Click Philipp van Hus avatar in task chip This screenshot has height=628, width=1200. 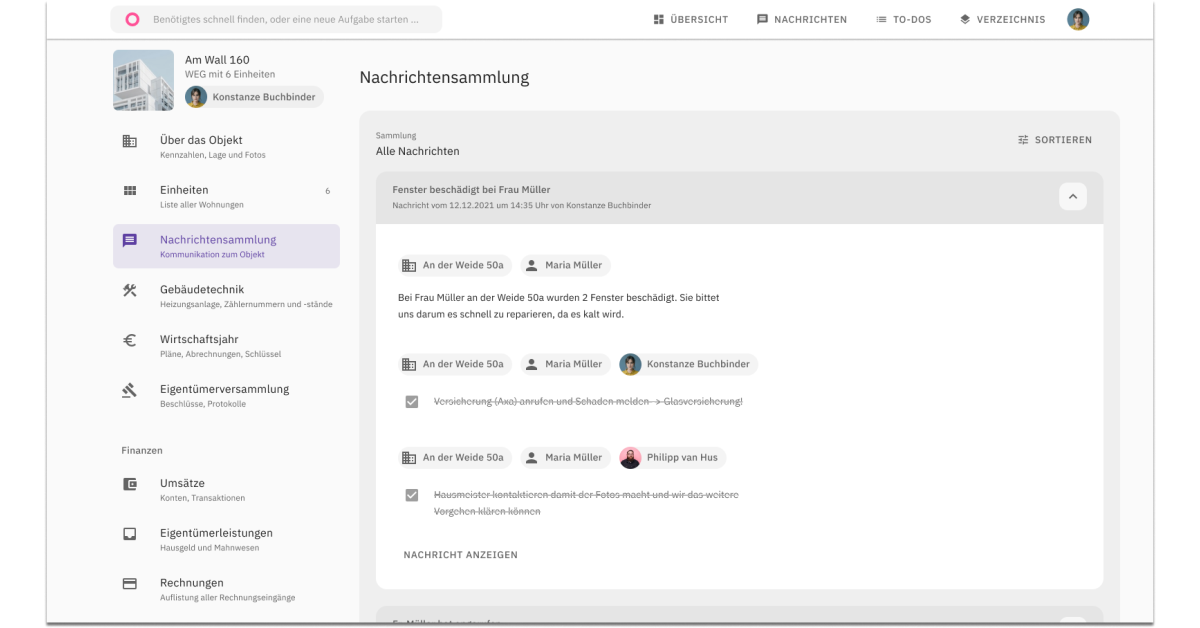tap(630, 457)
